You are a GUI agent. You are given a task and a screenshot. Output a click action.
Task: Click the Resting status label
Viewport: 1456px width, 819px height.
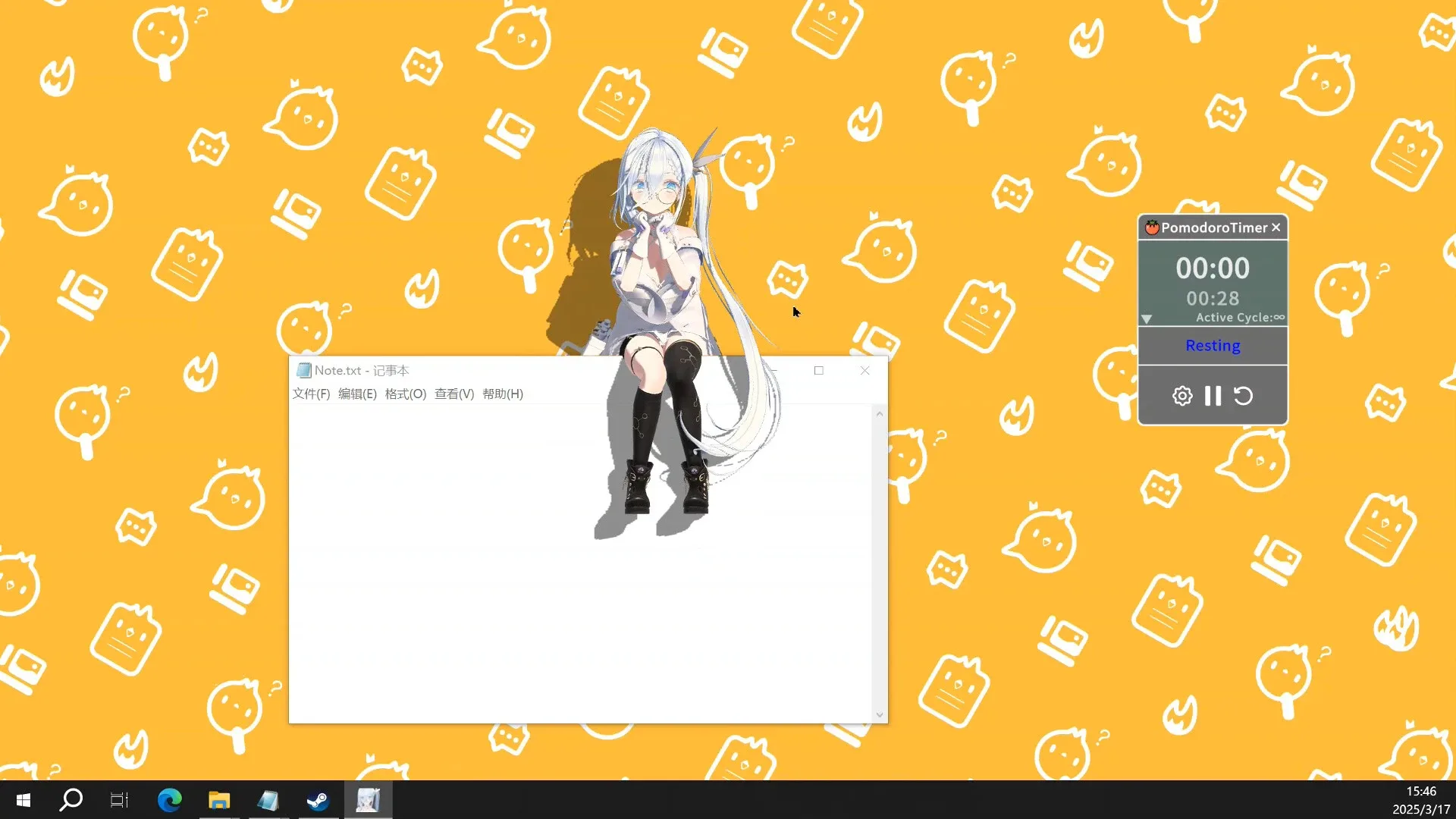click(1213, 345)
